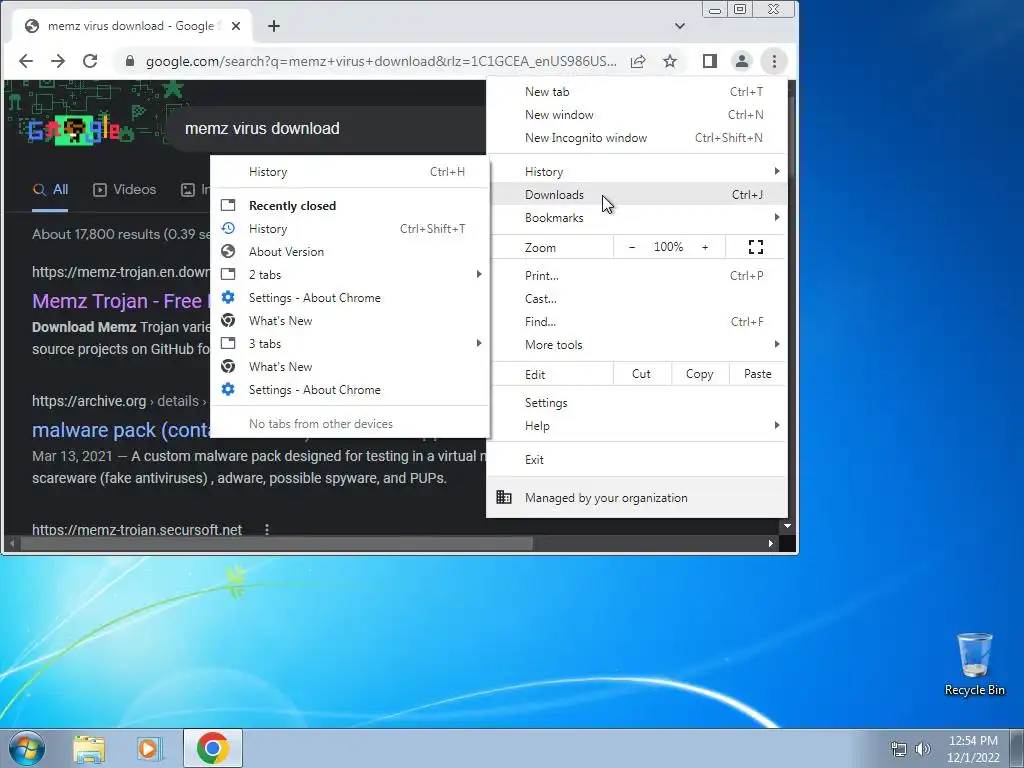Click the page scroll-down arrow
The image size is (1024, 768).
788,526
